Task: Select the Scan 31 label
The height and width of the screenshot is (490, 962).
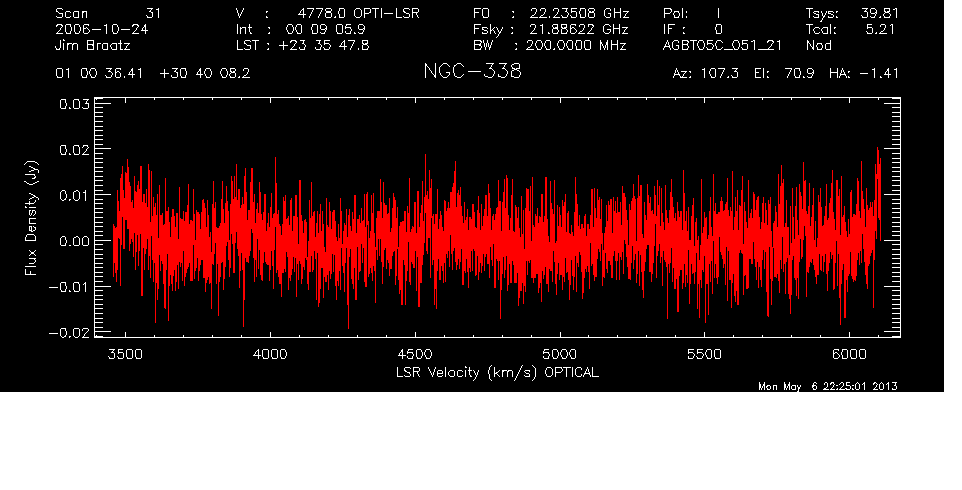Action: click(107, 13)
